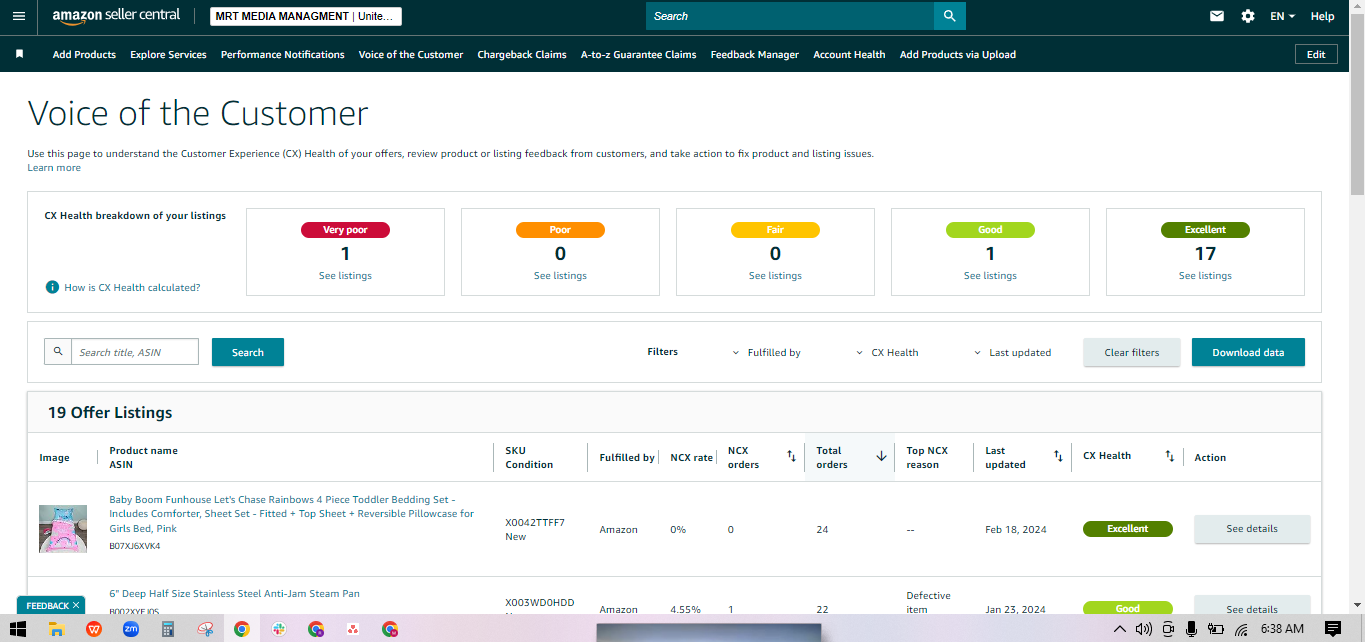See listings under Poor
1365x642 pixels.
point(560,275)
